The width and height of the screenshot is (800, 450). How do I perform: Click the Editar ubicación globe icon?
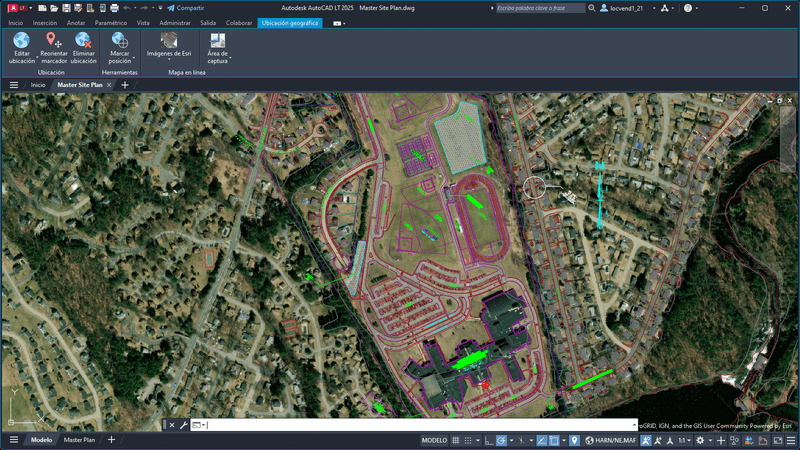[x=21, y=40]
